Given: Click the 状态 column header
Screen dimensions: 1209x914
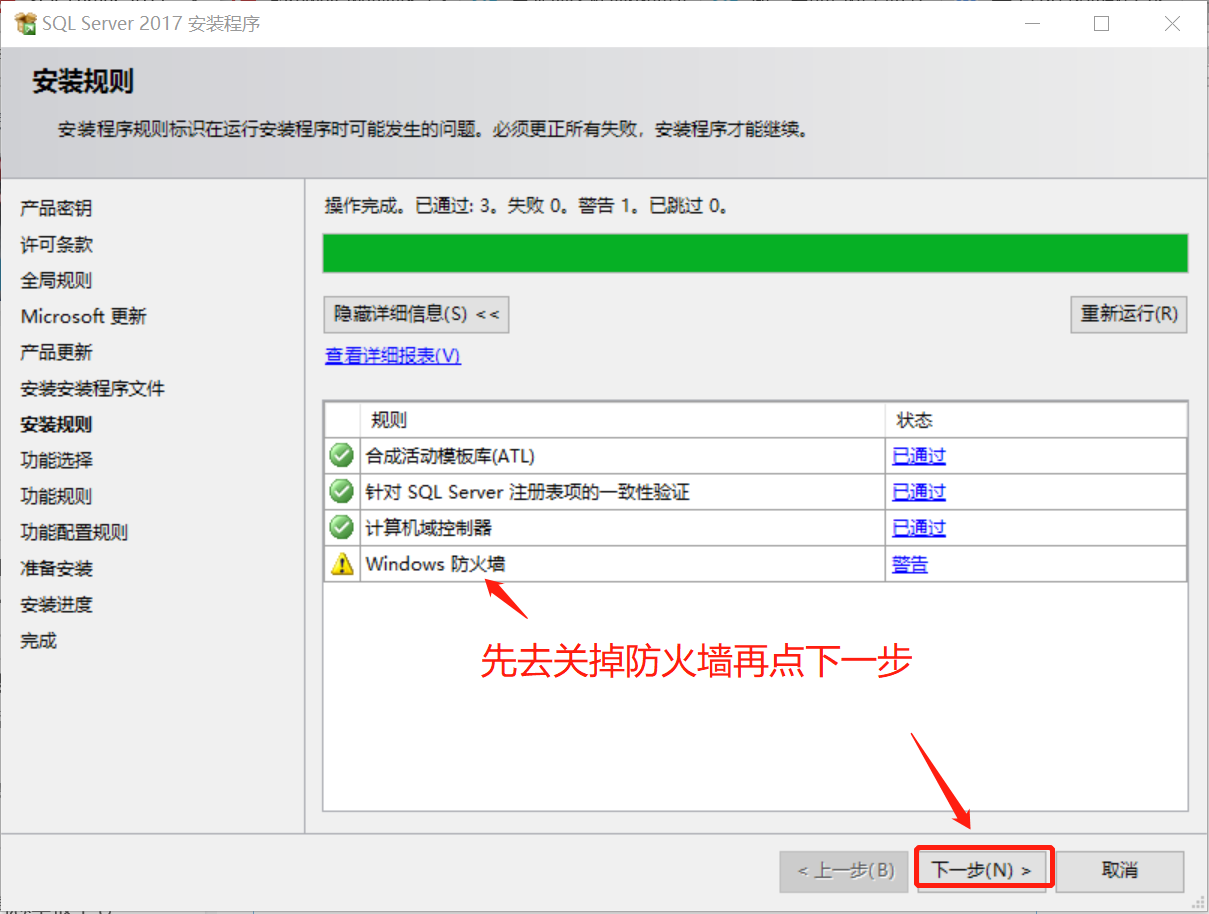Looking at the screenshot, I should [x=1036, y=420].
